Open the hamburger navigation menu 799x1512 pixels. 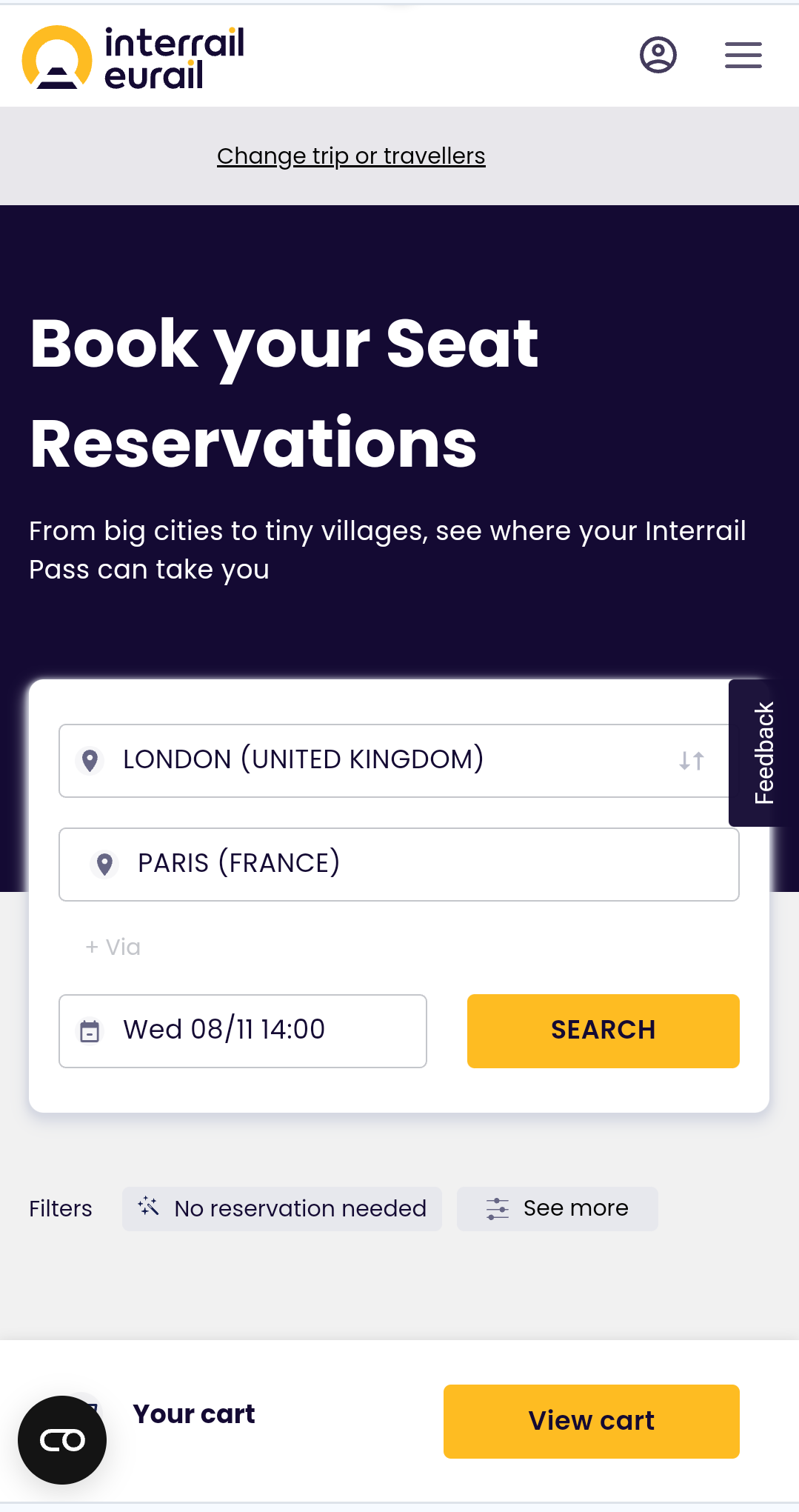point(743,55)
